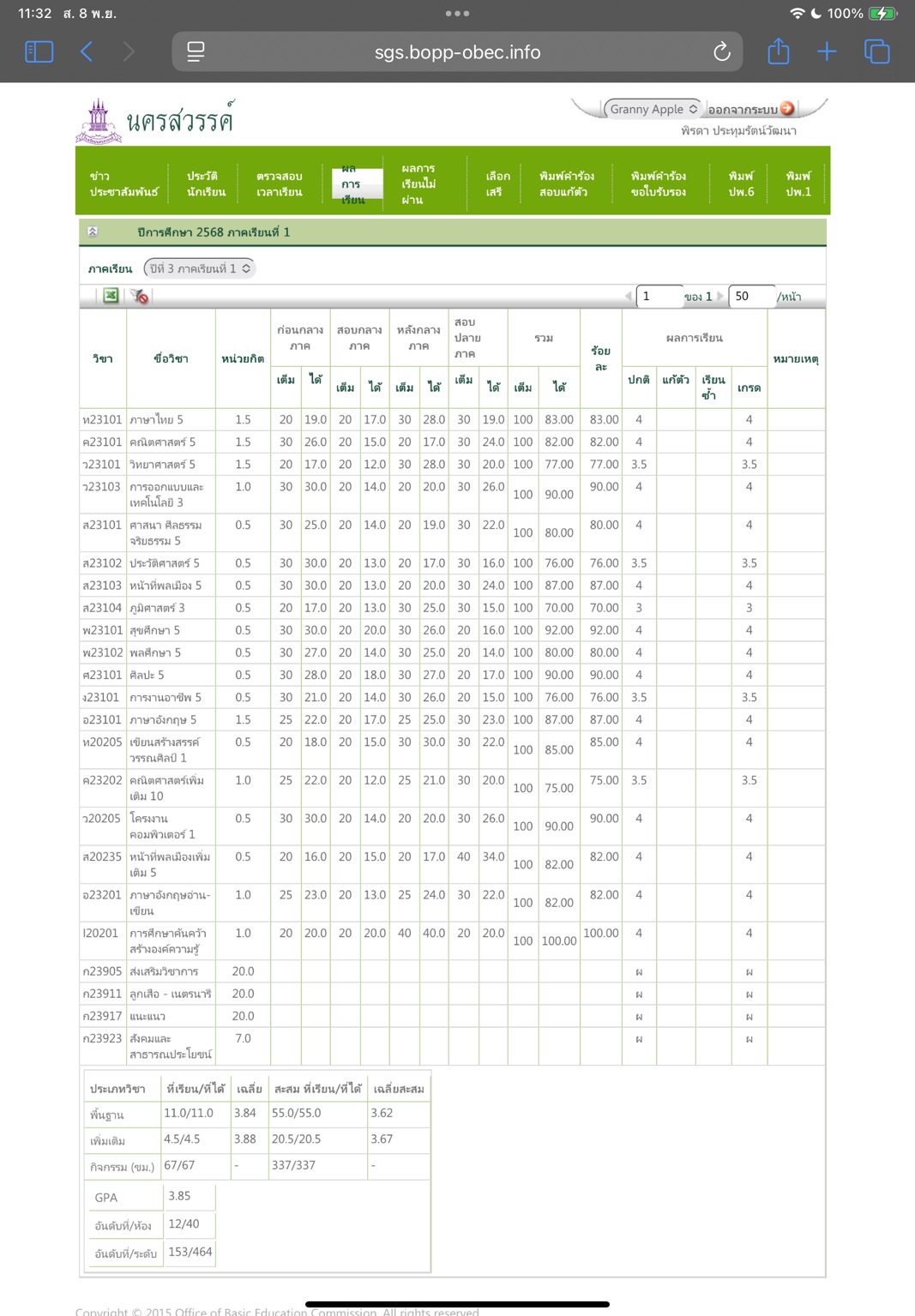Viewport: 915px width, 1316px height.
Task: Open the page reader format icon in address bar
Action: (x=196, y=51)
